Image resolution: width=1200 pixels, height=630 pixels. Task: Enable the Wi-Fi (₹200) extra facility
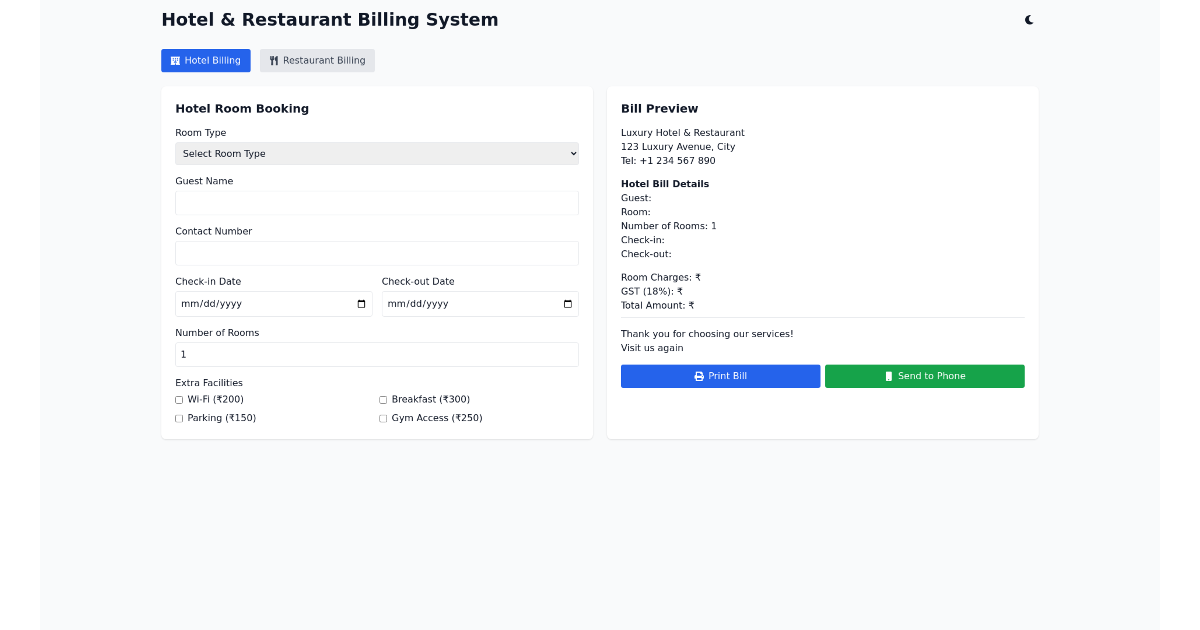[180, 399]
